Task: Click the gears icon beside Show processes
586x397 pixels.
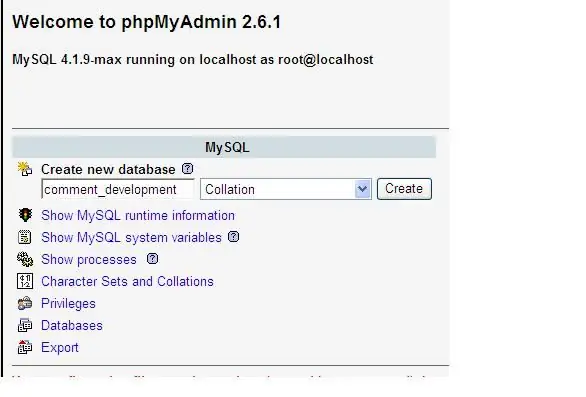Action: (25, 259)
